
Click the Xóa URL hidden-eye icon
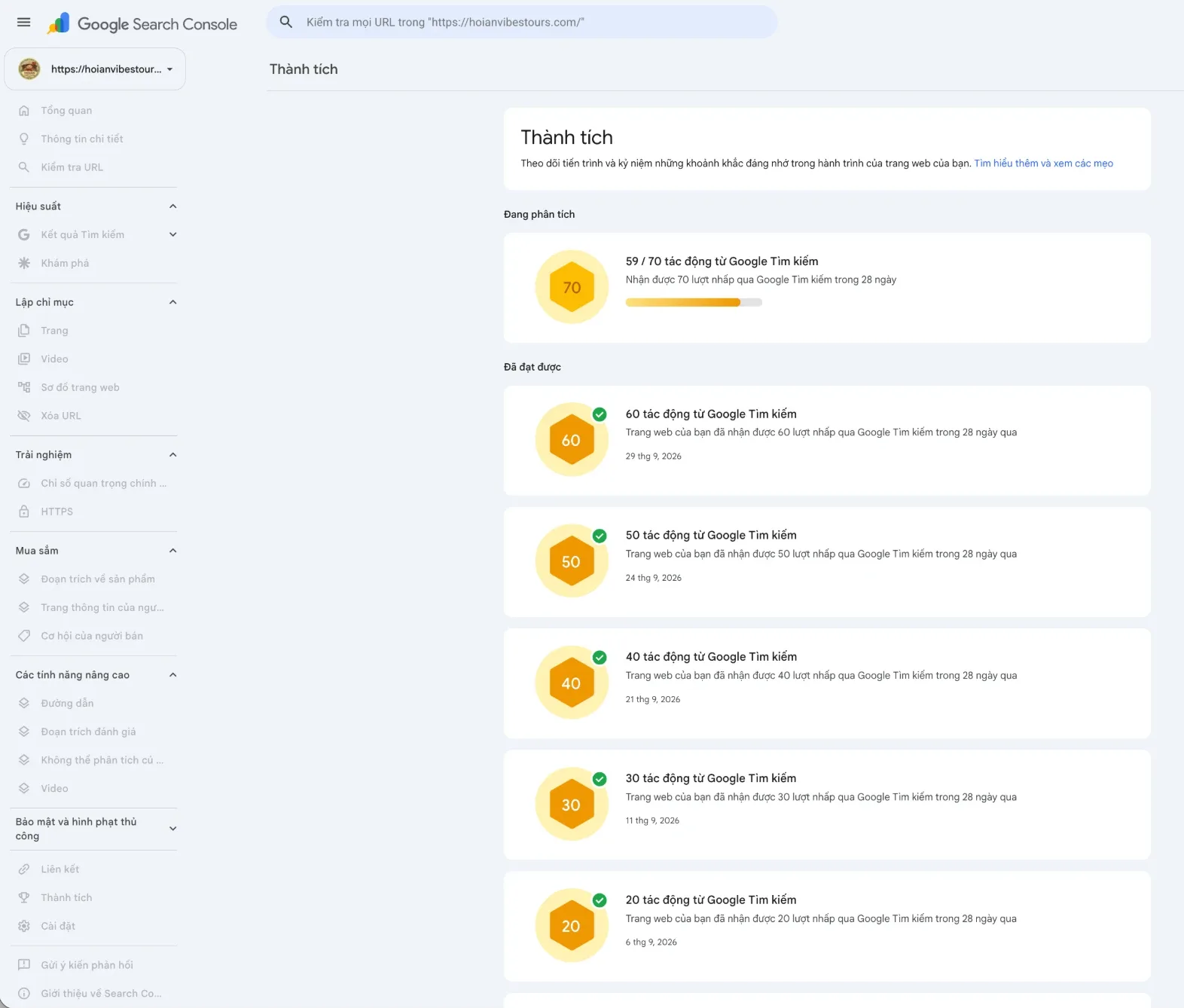point(24,416)
